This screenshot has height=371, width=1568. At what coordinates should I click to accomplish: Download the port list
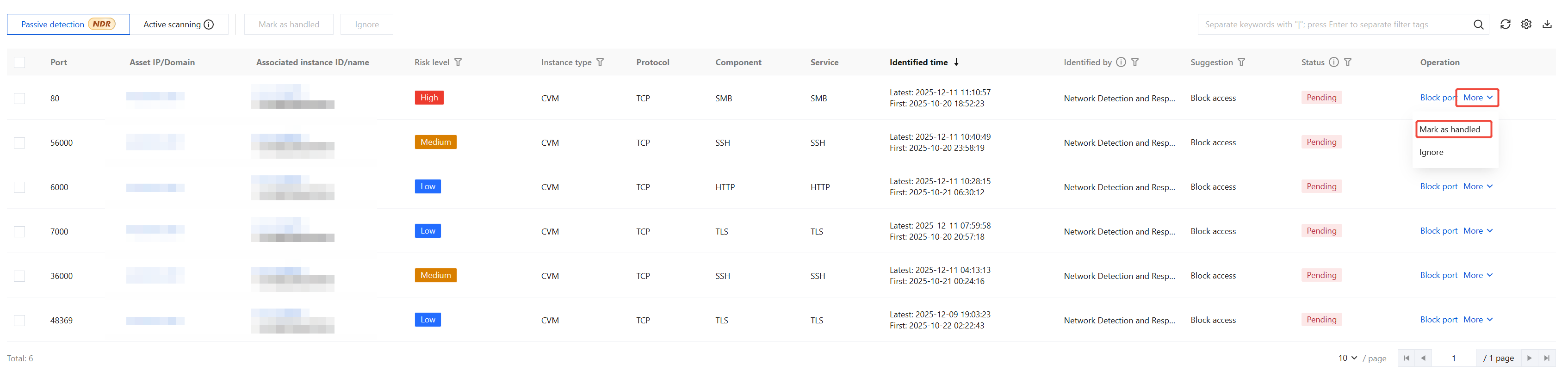coord(1547,25)
